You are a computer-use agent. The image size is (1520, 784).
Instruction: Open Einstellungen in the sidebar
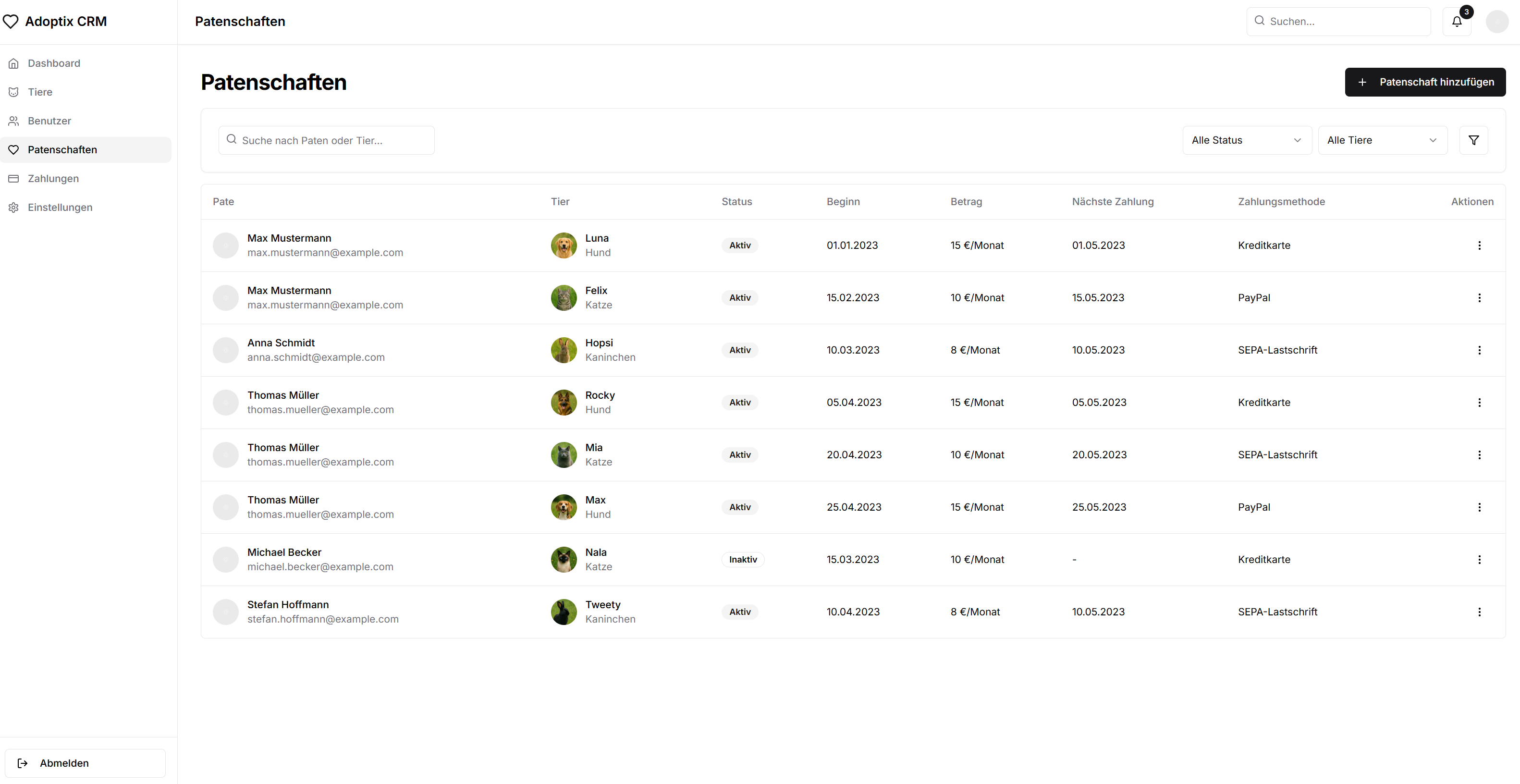tap(60, 208)
